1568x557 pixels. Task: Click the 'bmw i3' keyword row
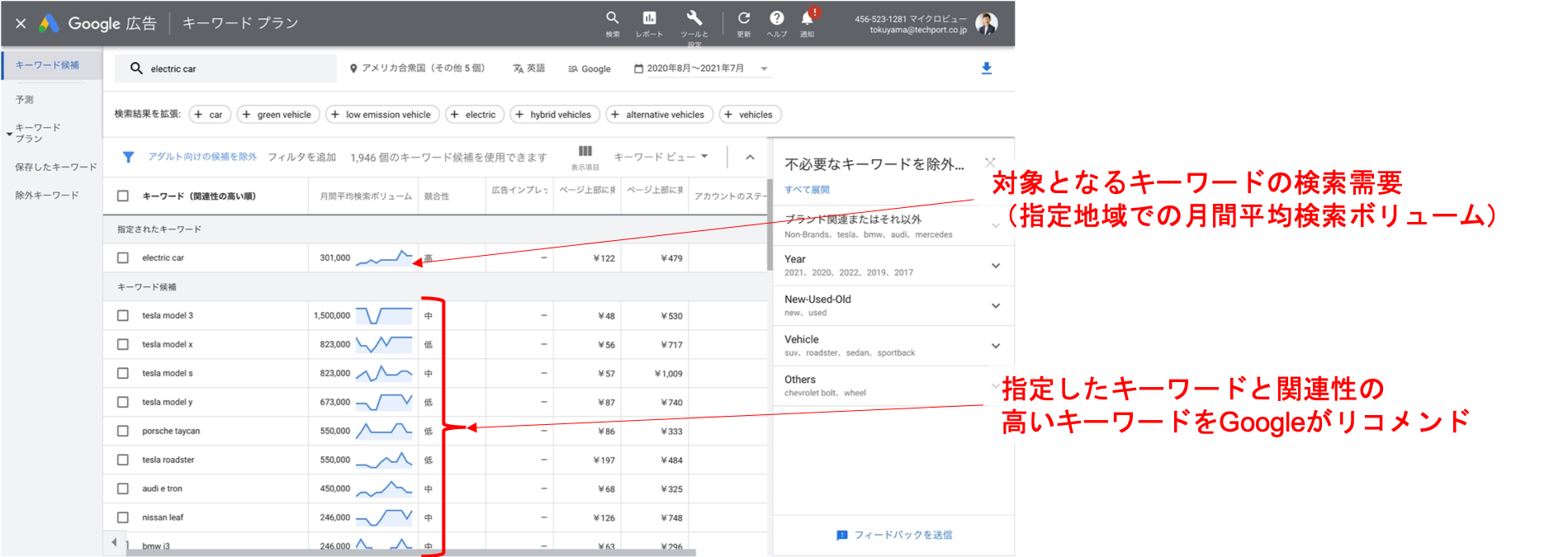(435, 545)
